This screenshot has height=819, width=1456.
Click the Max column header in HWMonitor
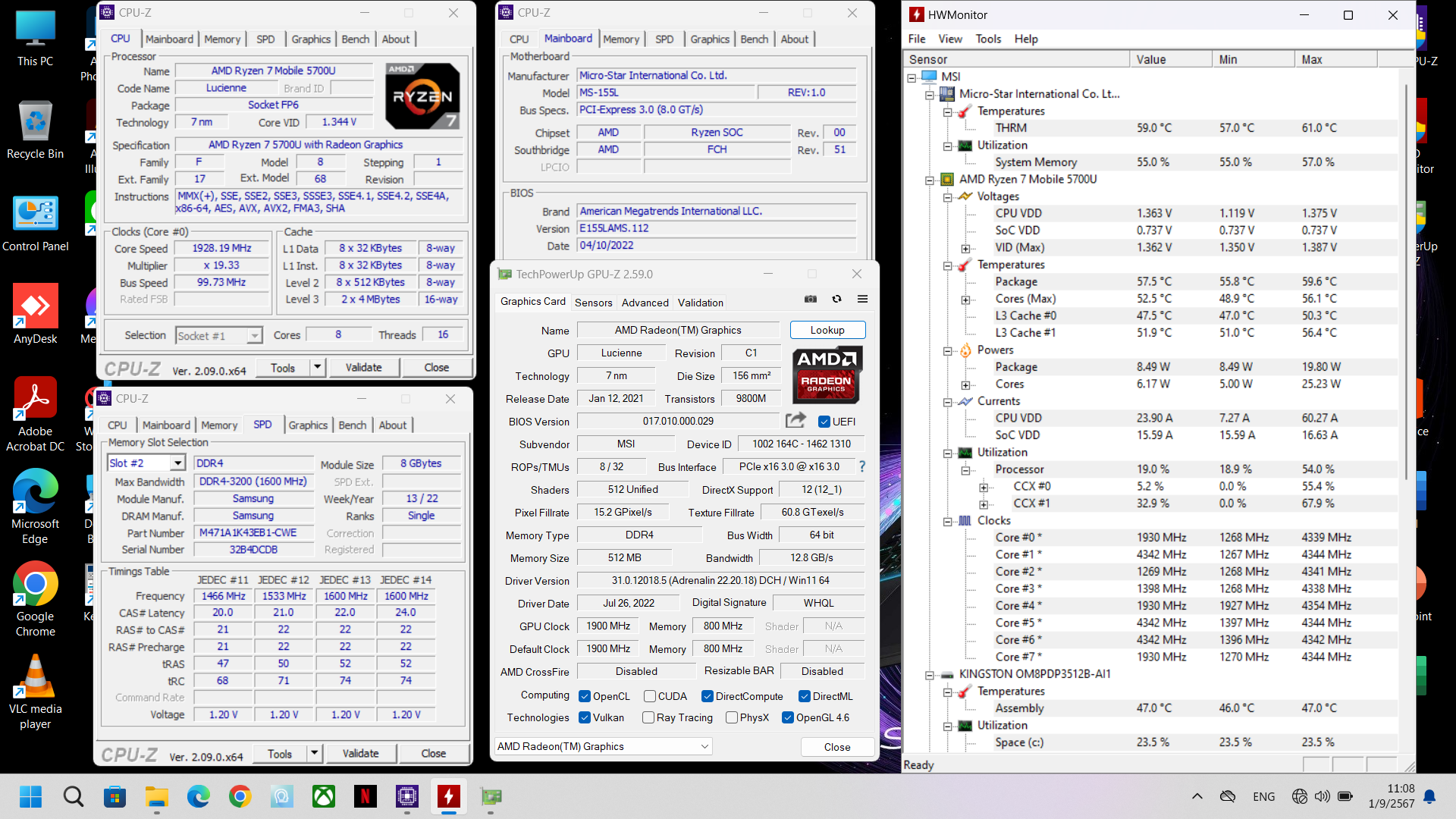coord(1336,59)
